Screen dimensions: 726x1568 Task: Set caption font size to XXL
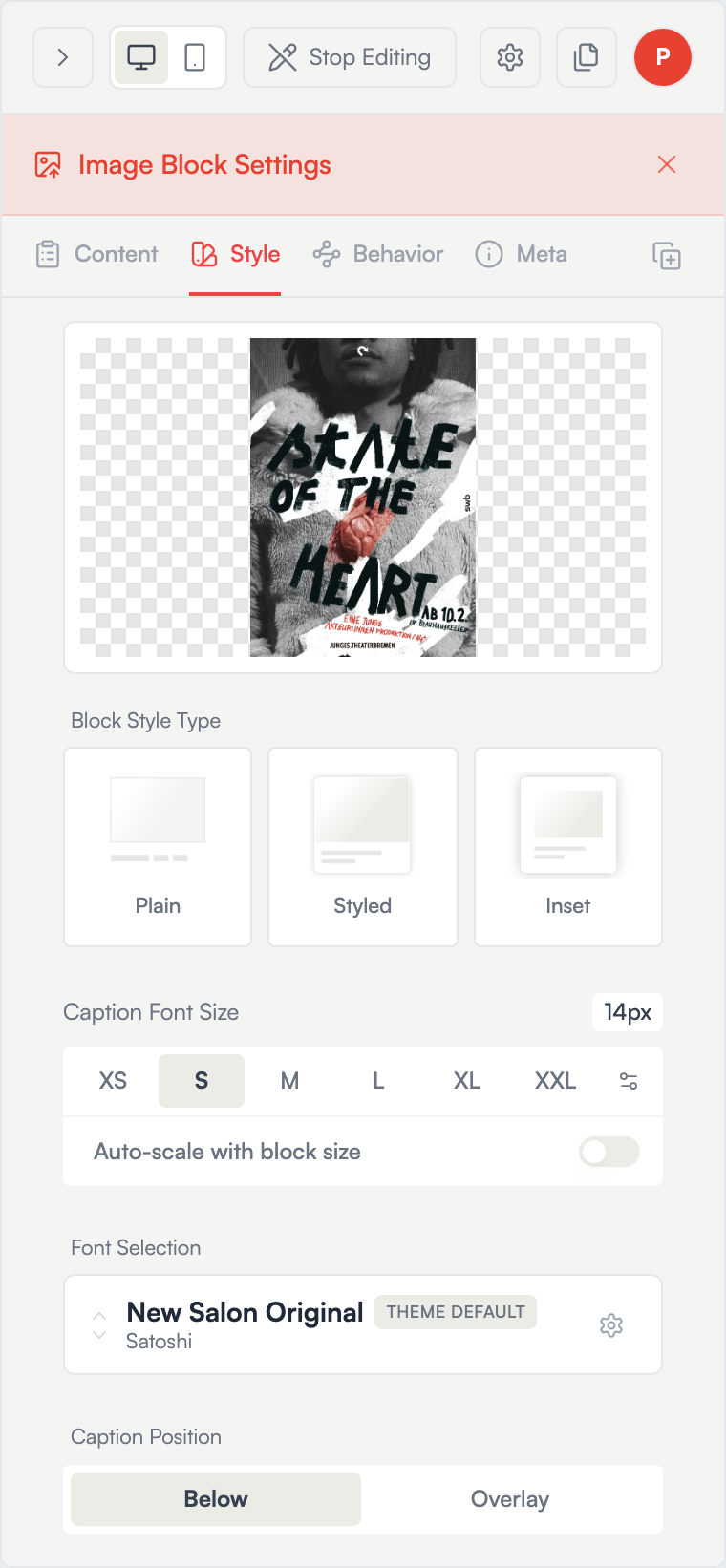click(555, 1081)
